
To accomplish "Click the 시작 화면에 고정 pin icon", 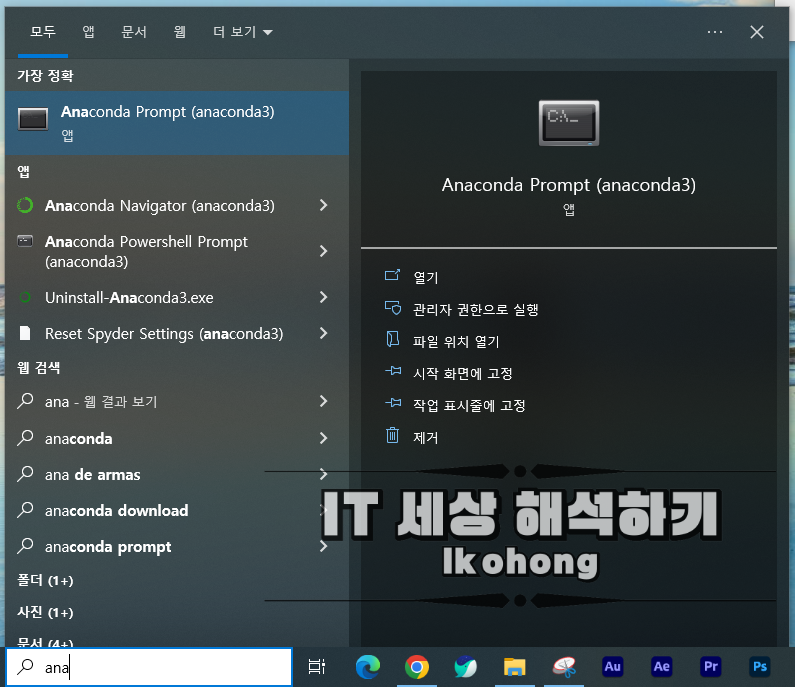I will click(x=392, y=371).
